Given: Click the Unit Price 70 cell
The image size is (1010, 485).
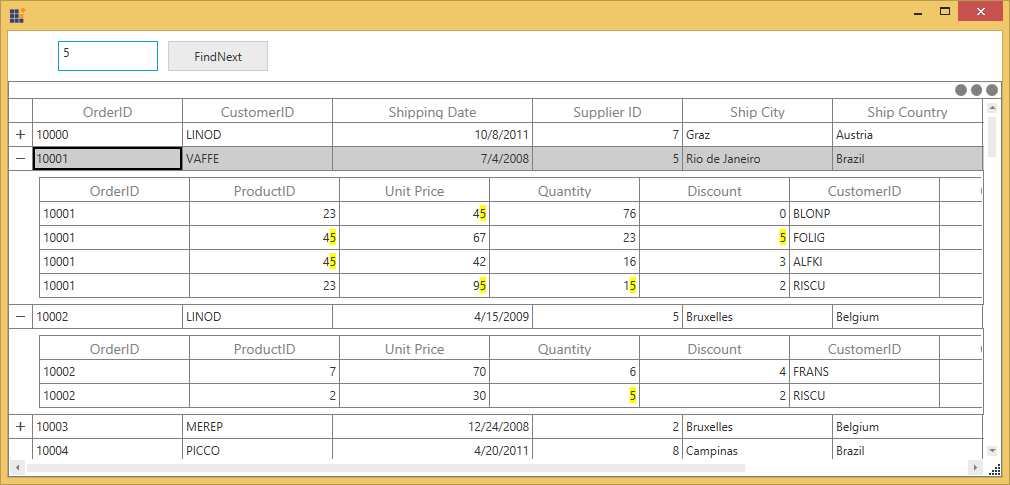Looking at the screenshot, I should 414,372.
